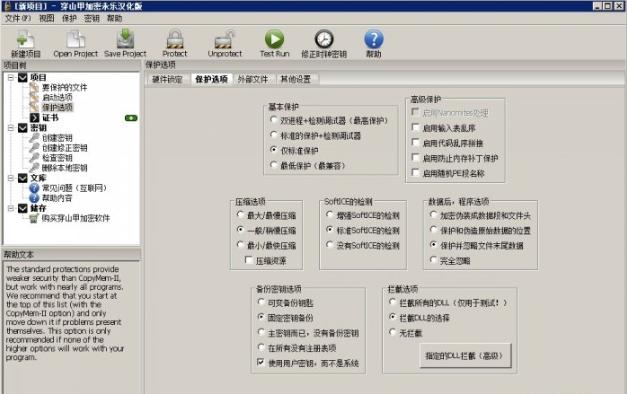The height and width of the screenshot is (394, 627).
Task: Click the green indicator on 证书 row
Action: click(x=131, y=118)
